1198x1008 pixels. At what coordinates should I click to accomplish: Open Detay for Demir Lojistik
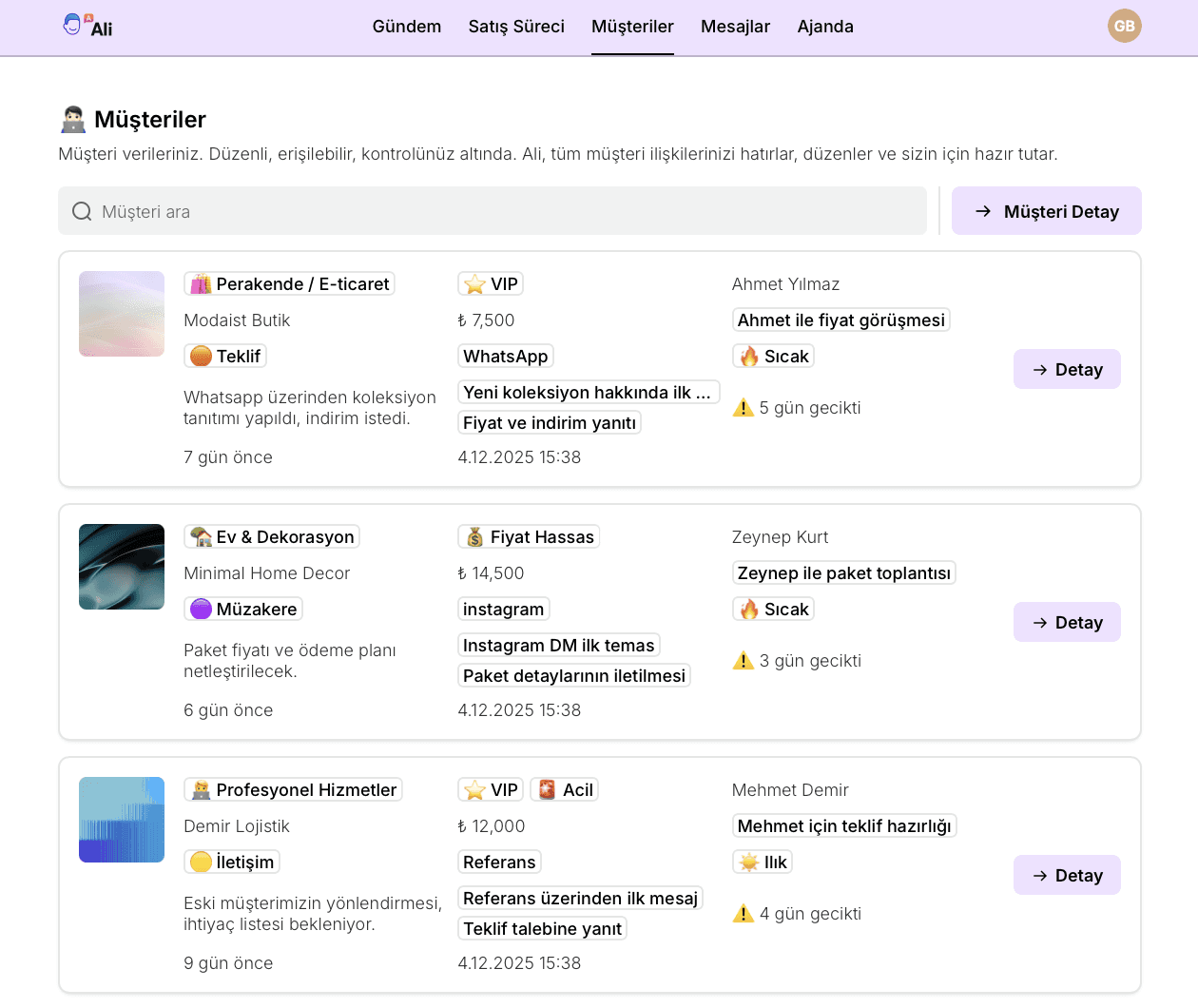click(1067, 876)
